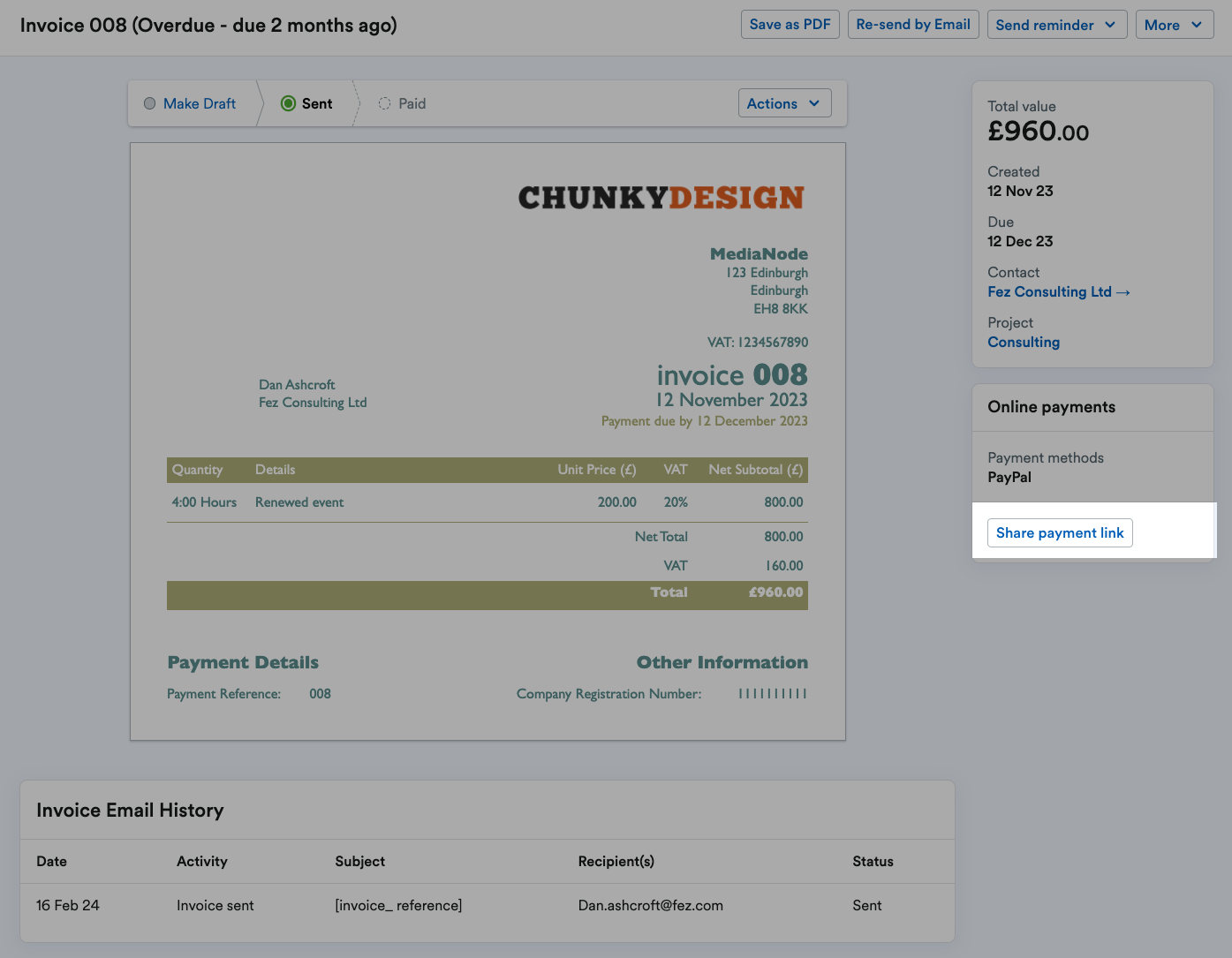The image size is (1232, 958).
Task: Click the Online payments heading
Action: coord(1051,407)
